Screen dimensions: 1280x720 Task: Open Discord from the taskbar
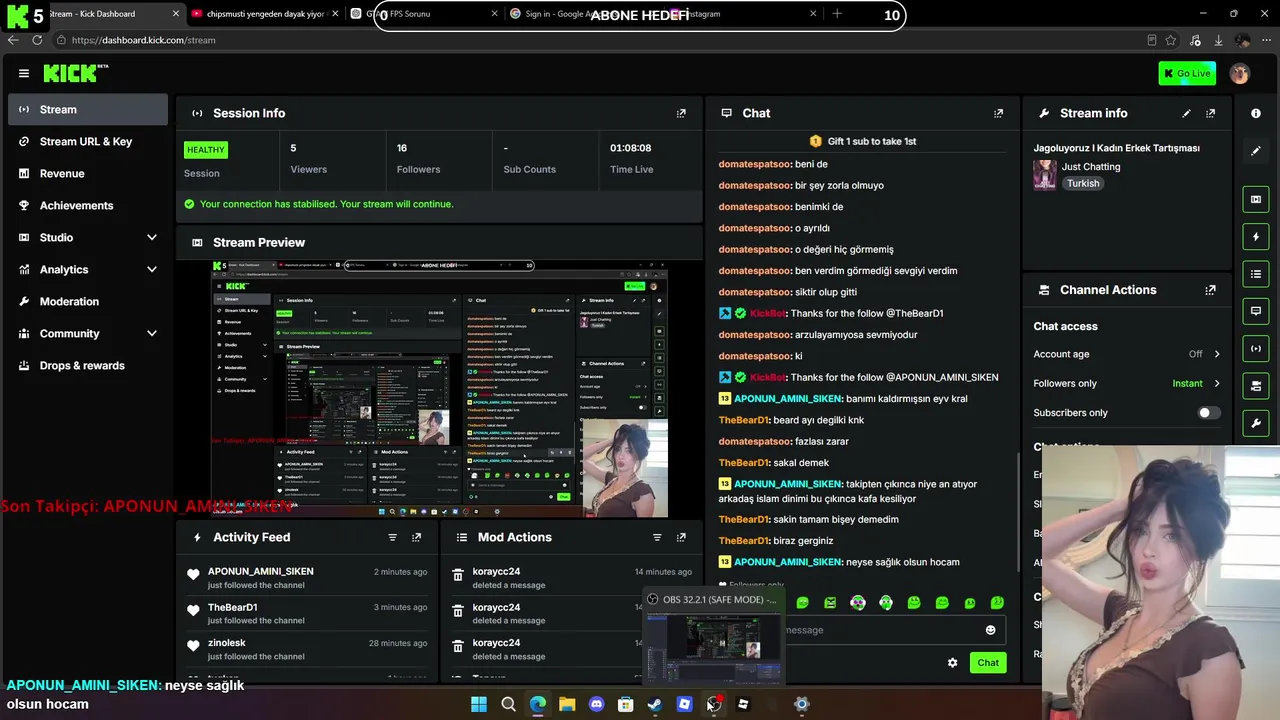(x=597, y=704)
